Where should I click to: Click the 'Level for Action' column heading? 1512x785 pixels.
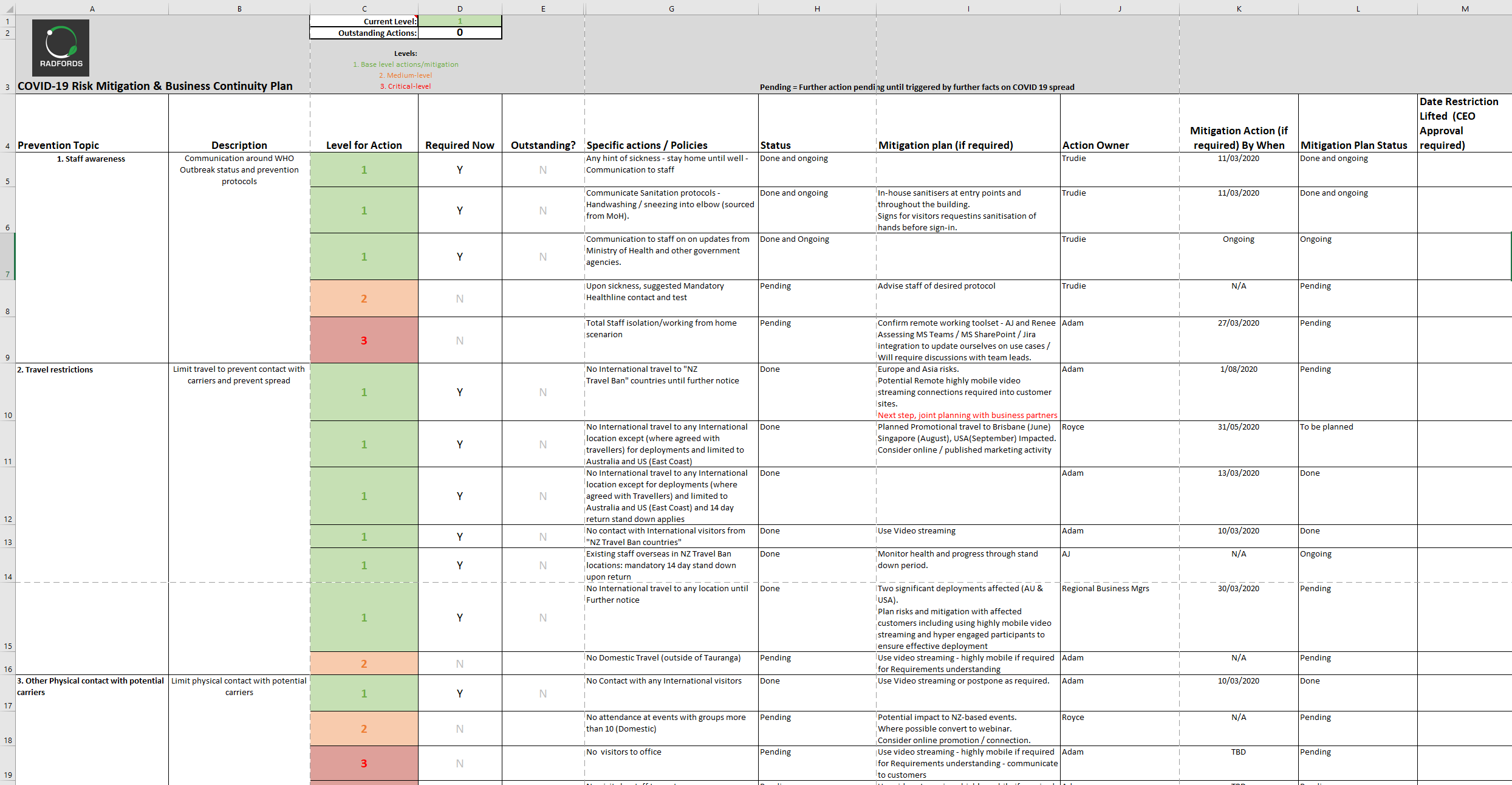point(364,145)
